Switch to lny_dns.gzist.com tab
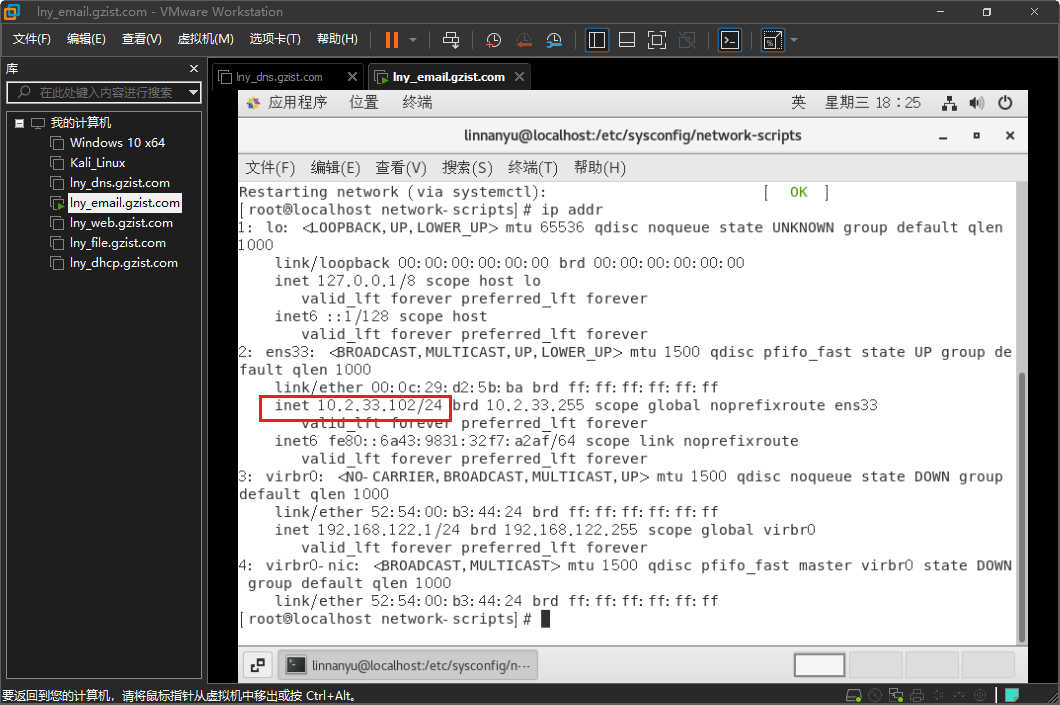The height and width of the screenshot is (705, 1060). (x=279, y=77)
